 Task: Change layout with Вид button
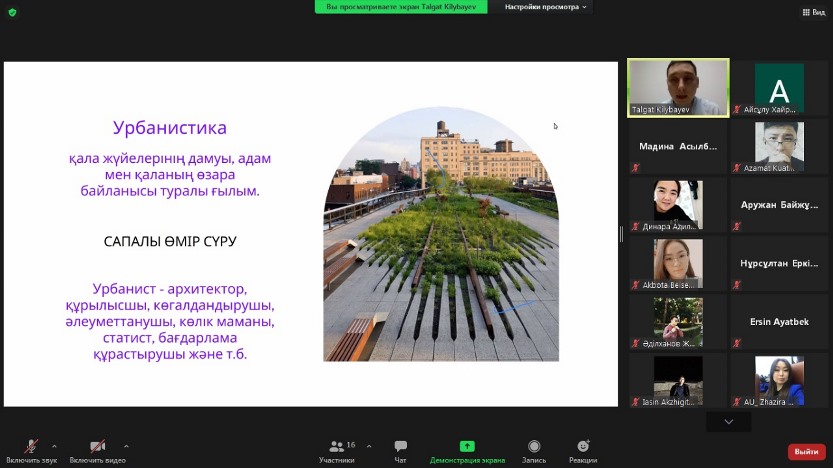click(x=812, y=11)
